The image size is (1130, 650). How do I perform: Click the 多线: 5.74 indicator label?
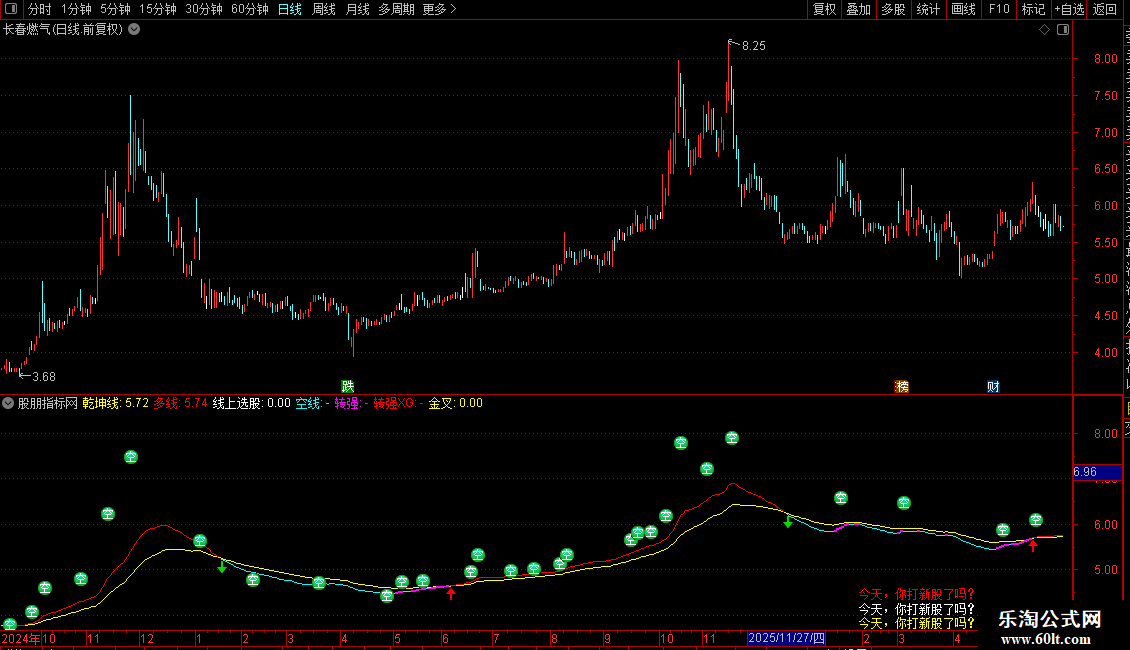[x=180, y=404]
